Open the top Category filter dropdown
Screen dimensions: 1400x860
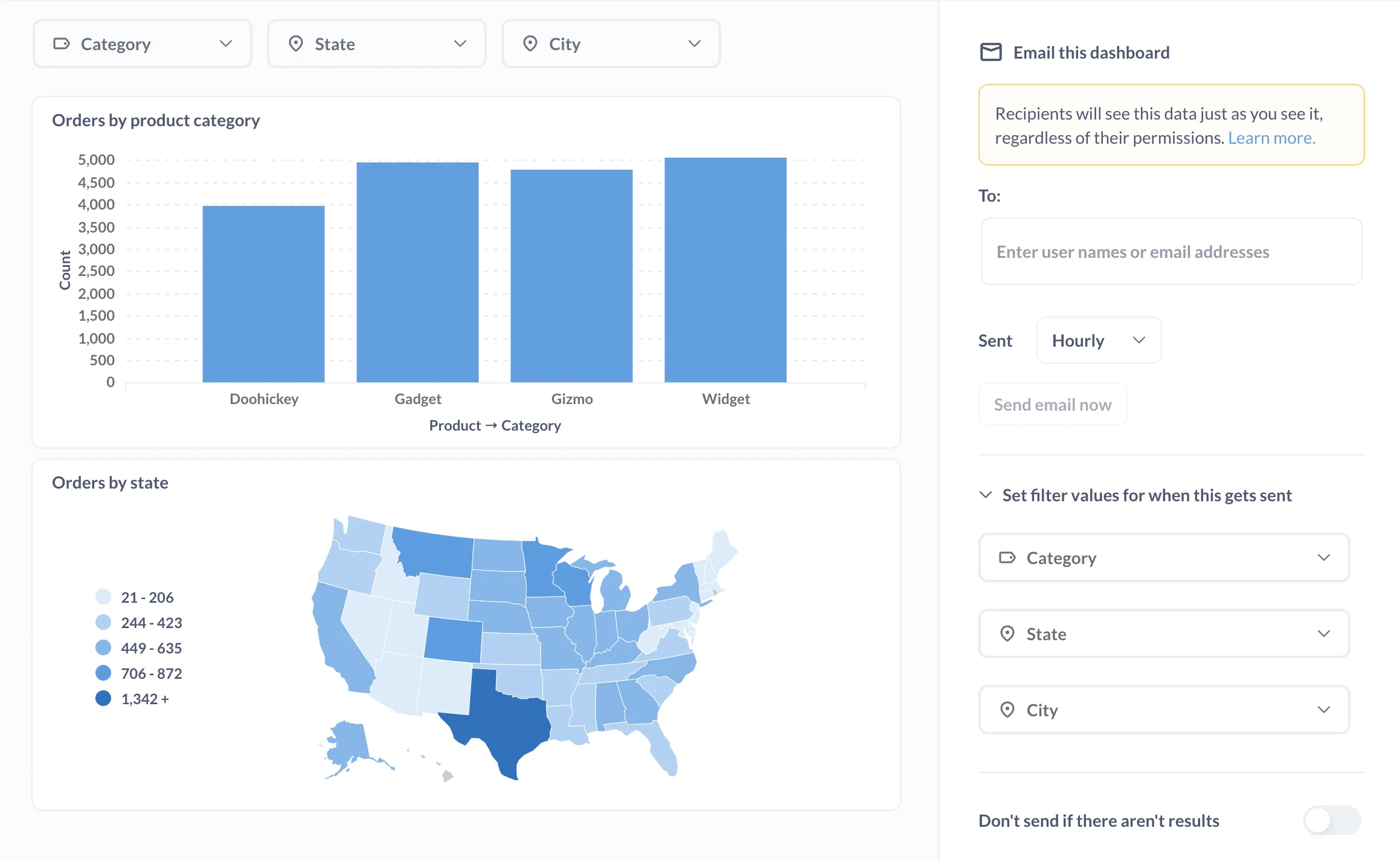tap(143, 43)
